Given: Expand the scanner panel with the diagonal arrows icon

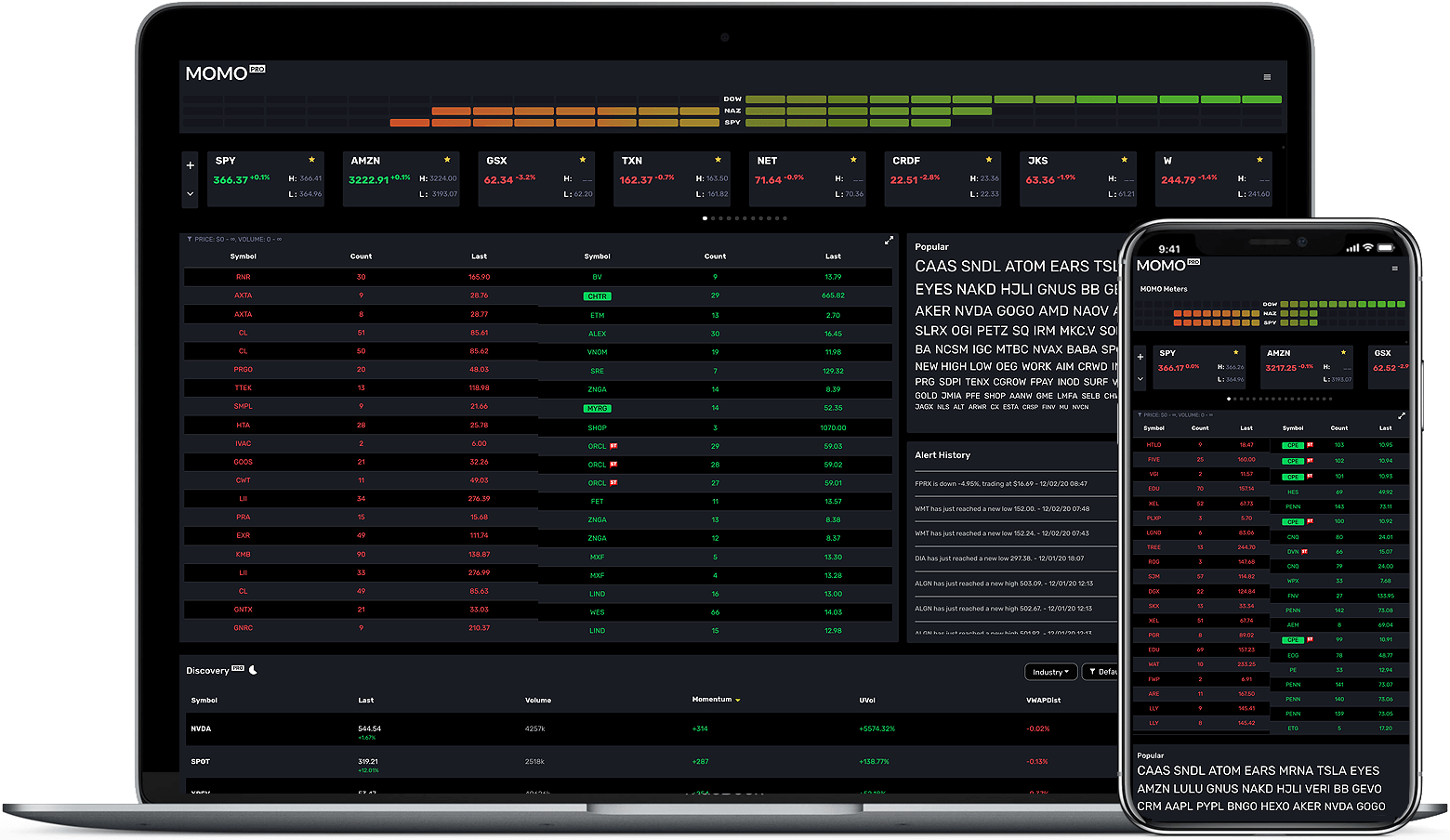Looking at the screenshot, I should [889, 240].
